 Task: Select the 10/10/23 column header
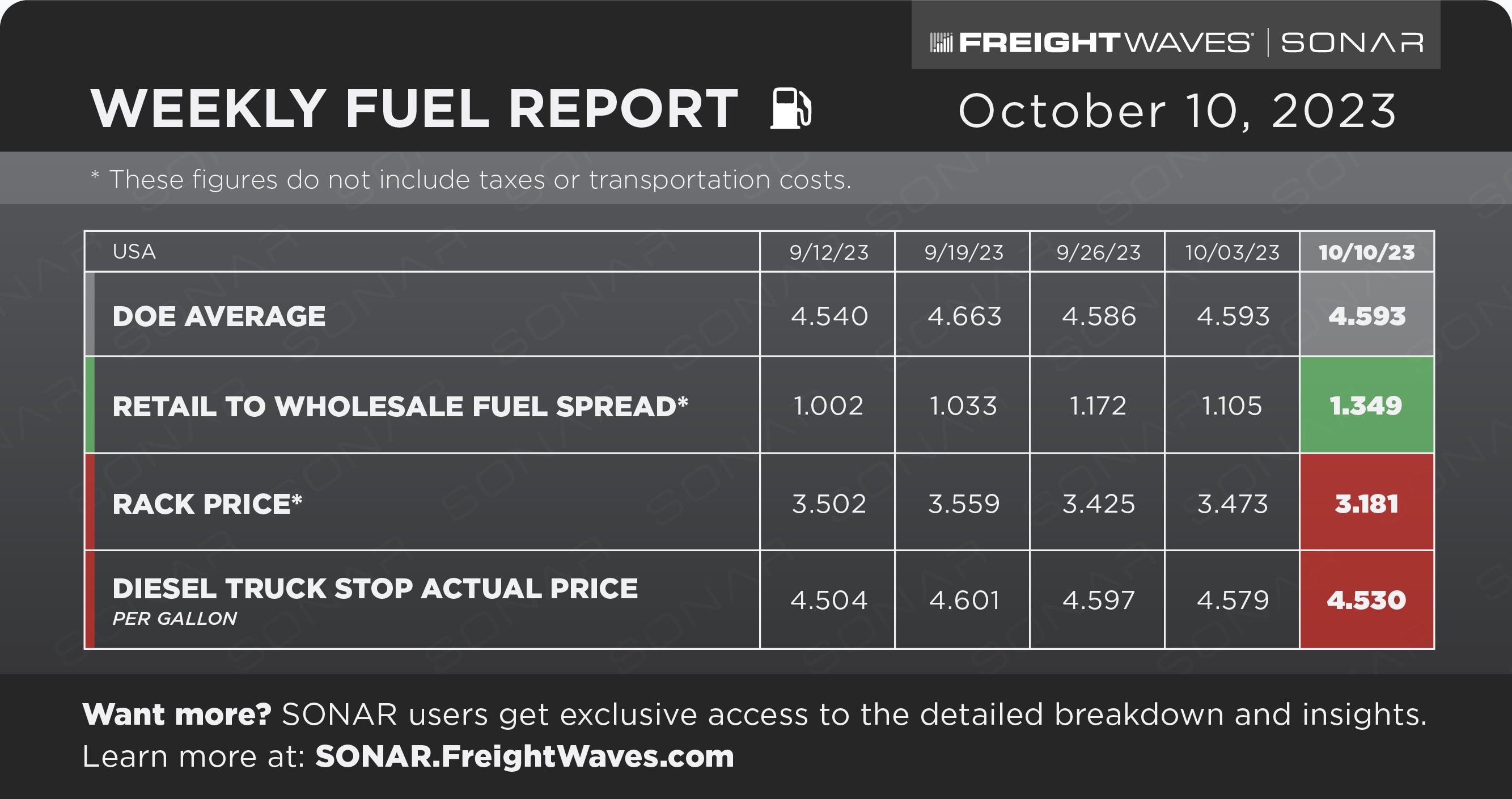coord(1366,252)
